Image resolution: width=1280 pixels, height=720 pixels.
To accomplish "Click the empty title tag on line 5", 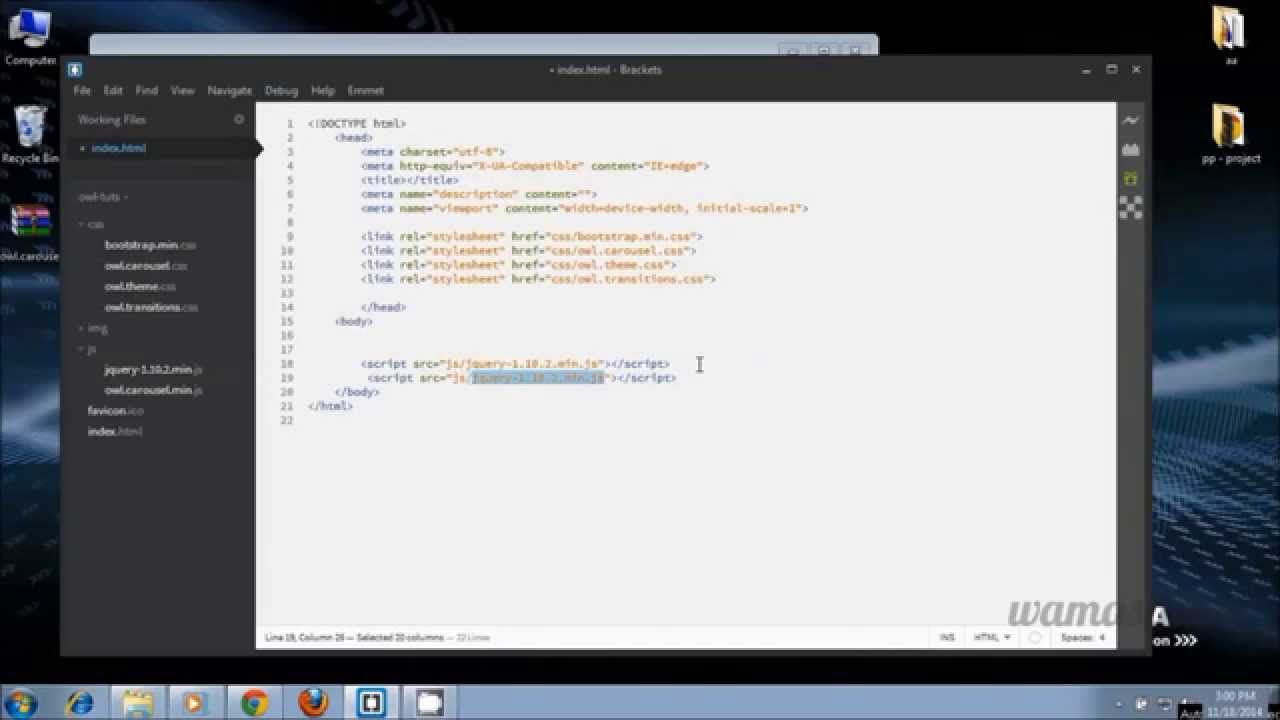I will tap(410, 180).
